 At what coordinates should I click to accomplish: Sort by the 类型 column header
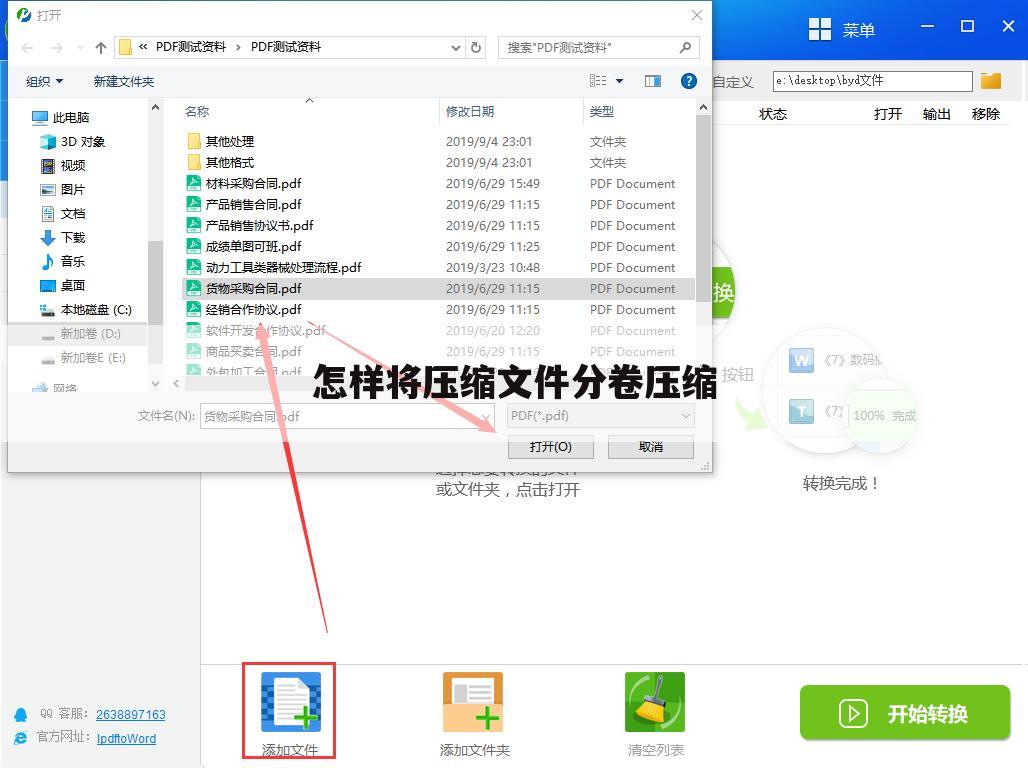coord(601,111)
